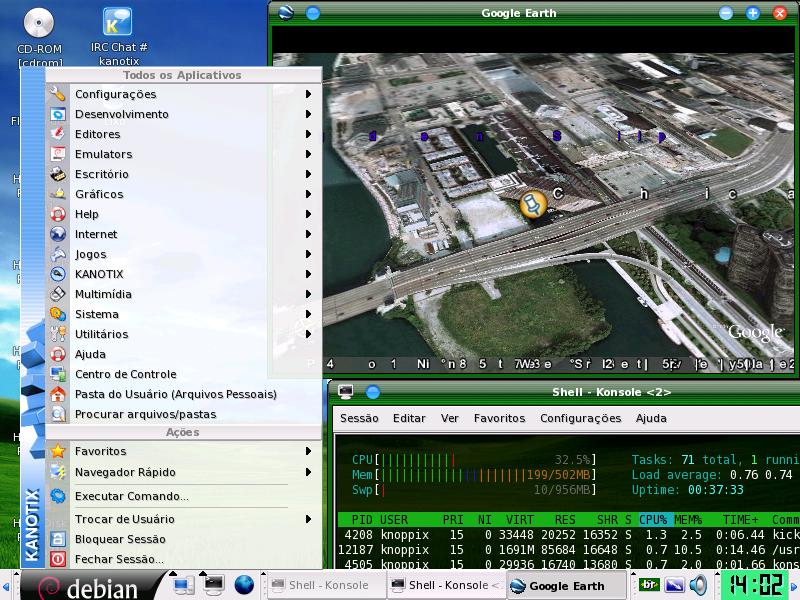Expand the Editores submenu arrow
Screen dimensions: 800x600
(308, 134)
